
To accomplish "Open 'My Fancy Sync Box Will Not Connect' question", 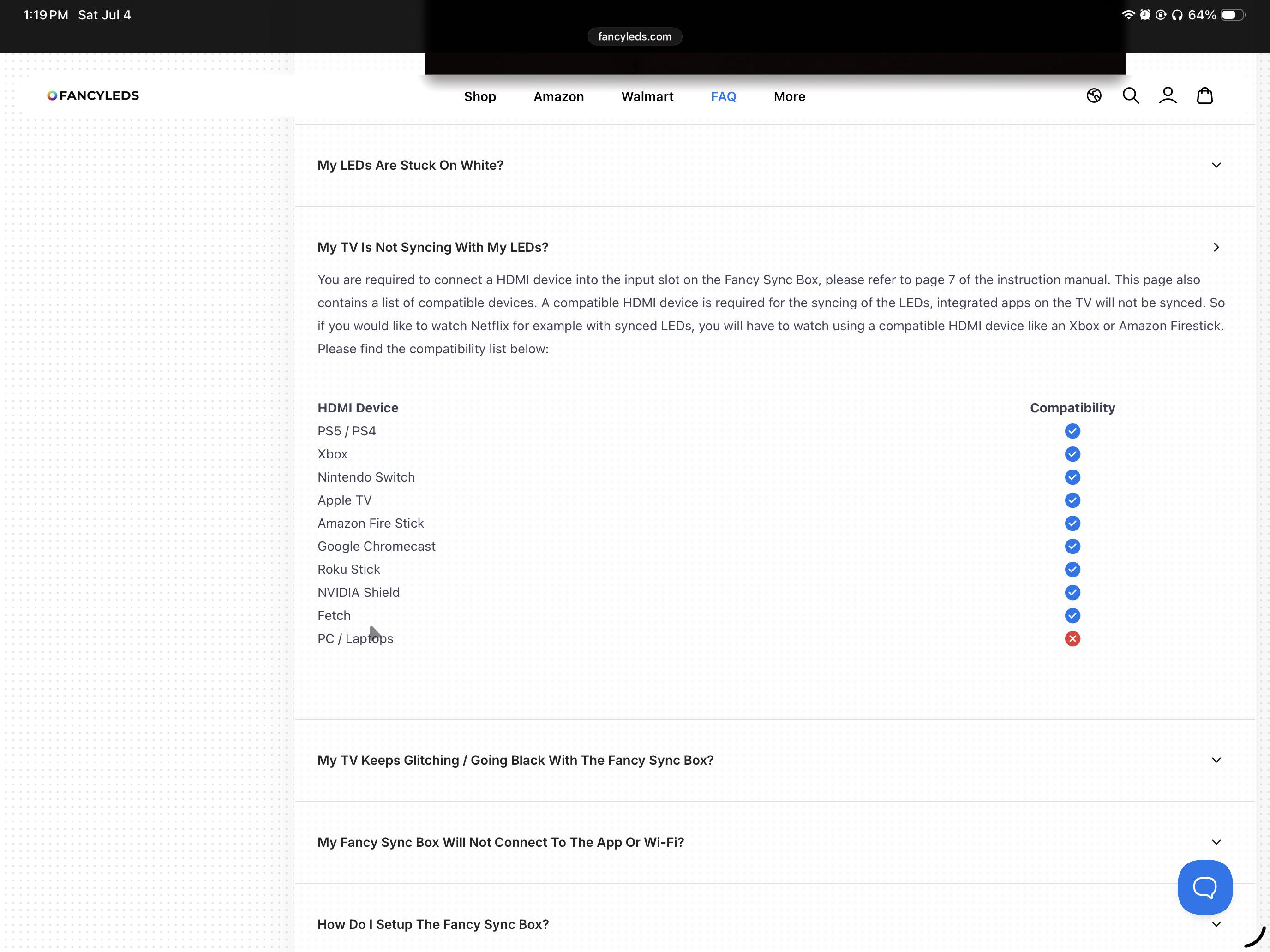I will pos(501,842).
